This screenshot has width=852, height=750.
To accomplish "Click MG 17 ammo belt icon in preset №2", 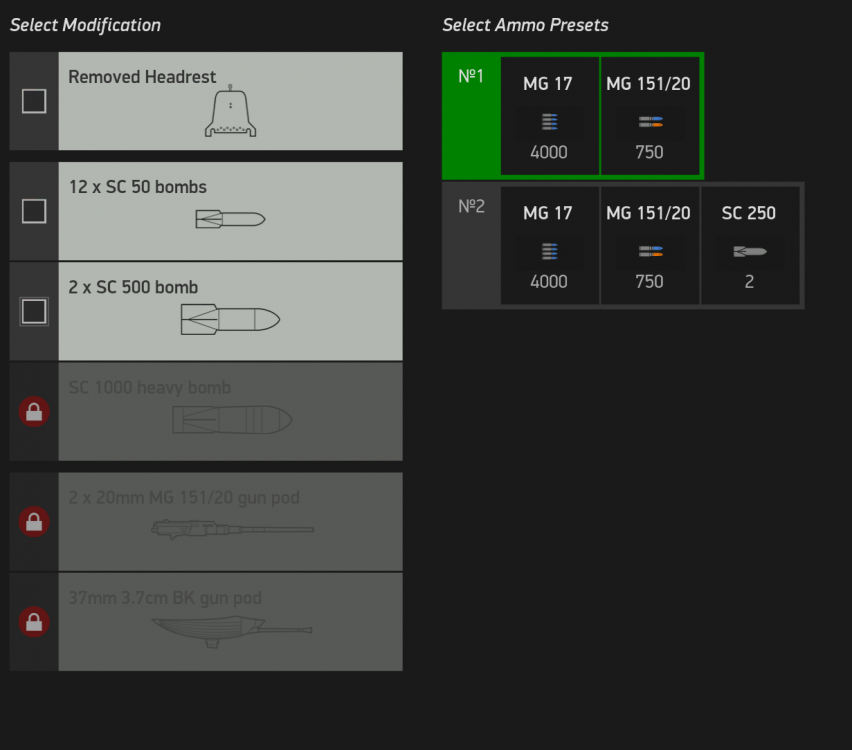I will [549, 252].
